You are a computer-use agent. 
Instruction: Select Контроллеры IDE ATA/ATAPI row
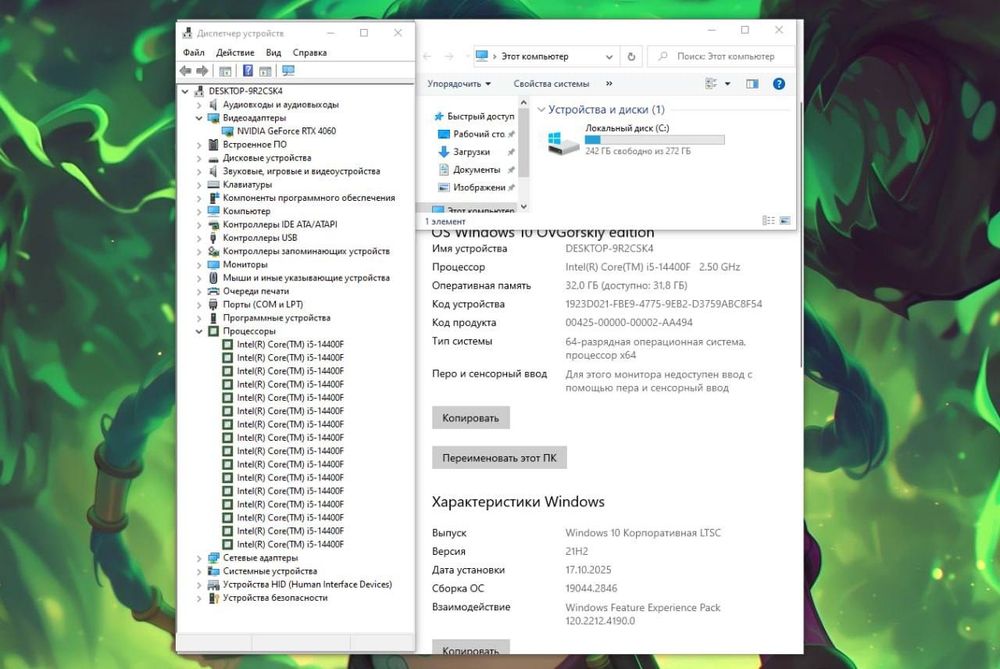279,224
